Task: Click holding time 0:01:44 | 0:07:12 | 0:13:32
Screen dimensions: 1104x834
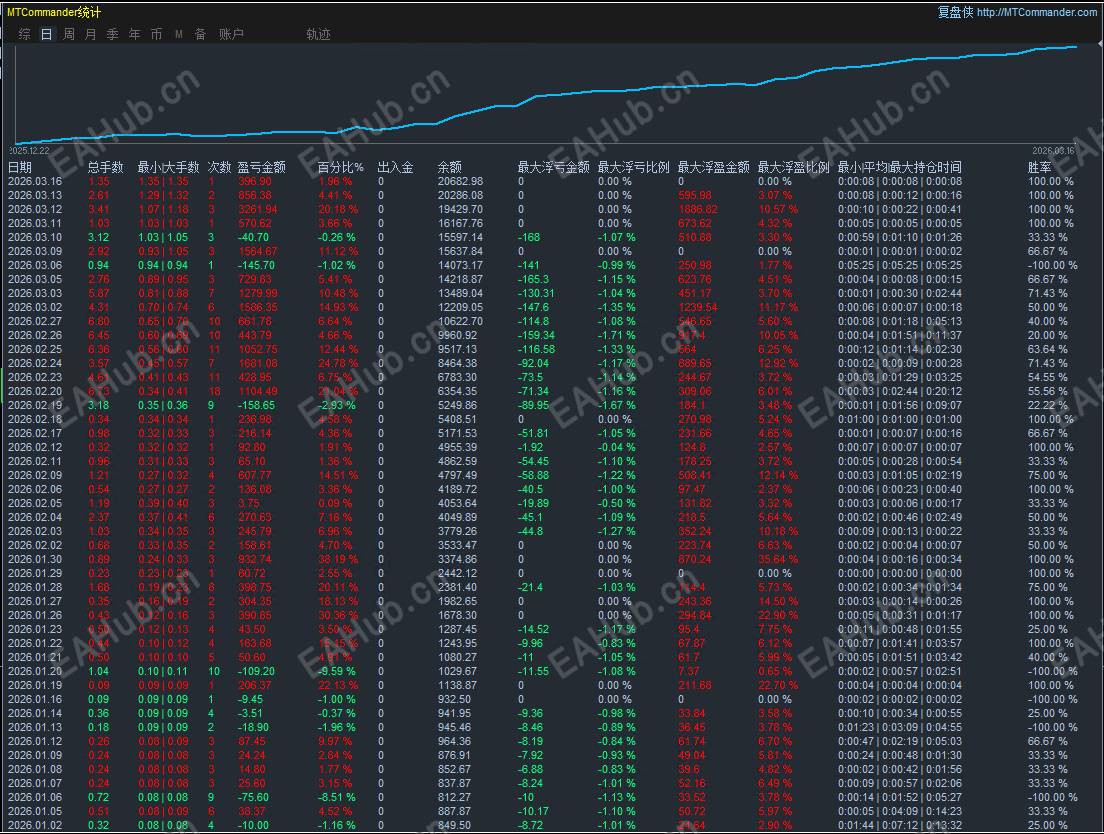Action: point(900,825)
